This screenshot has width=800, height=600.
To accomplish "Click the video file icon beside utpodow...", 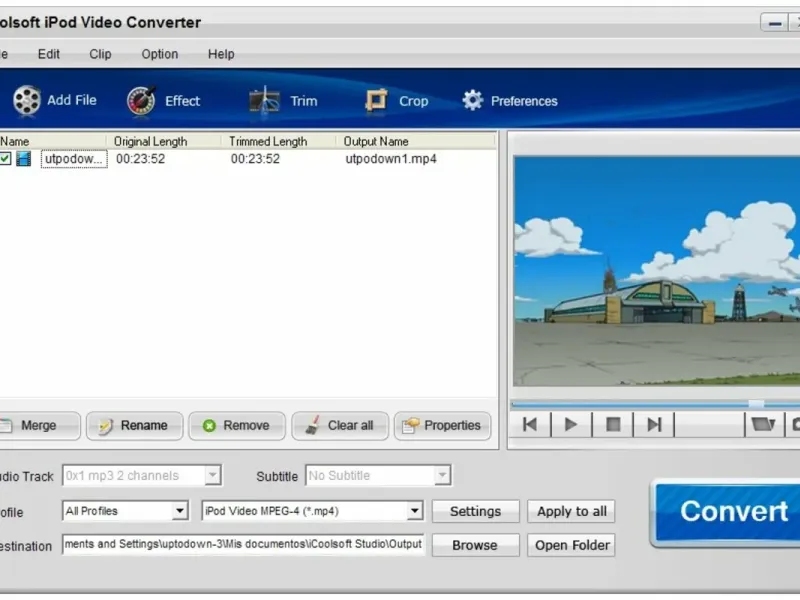I will pos(23,159).
